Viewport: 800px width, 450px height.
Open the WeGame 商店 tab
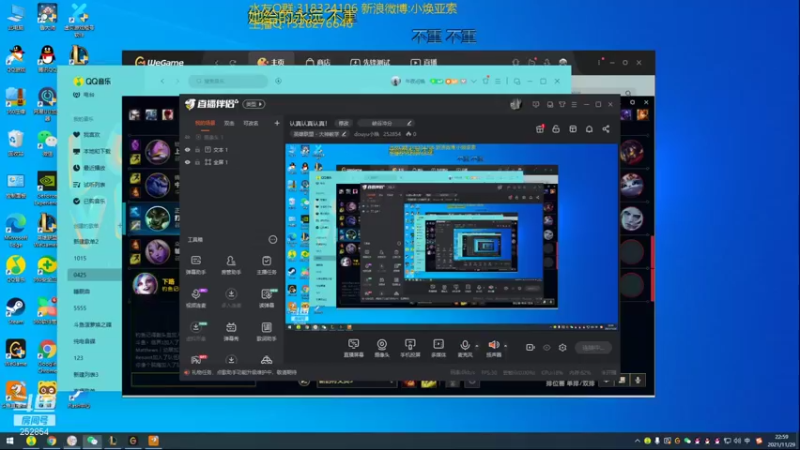(318, 62)
